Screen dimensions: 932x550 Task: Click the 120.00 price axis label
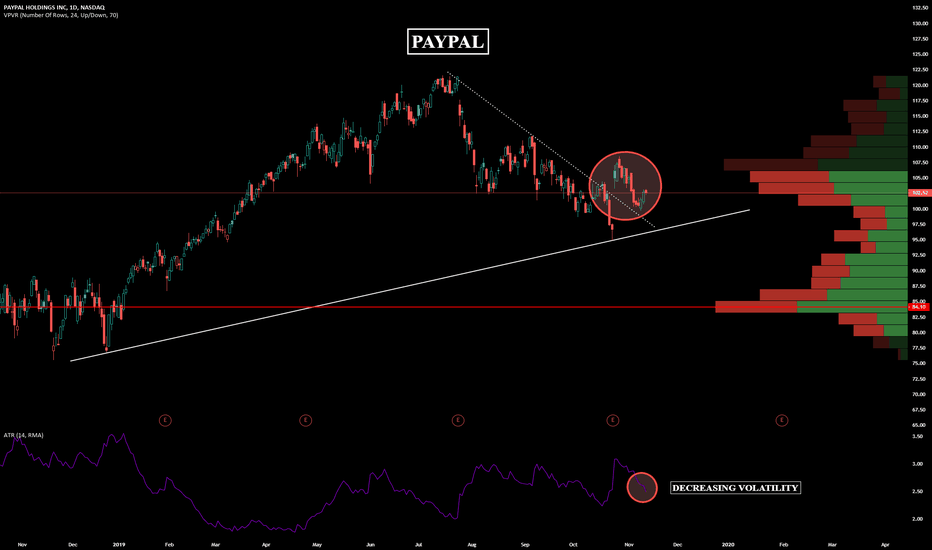pyautogui.click(x=920, y=85)
